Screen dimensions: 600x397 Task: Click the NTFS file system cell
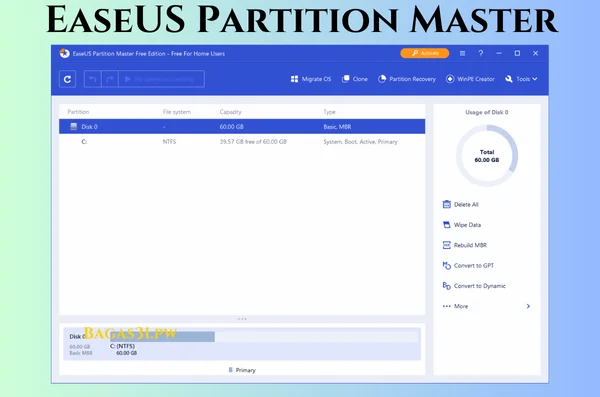[169, 142]
